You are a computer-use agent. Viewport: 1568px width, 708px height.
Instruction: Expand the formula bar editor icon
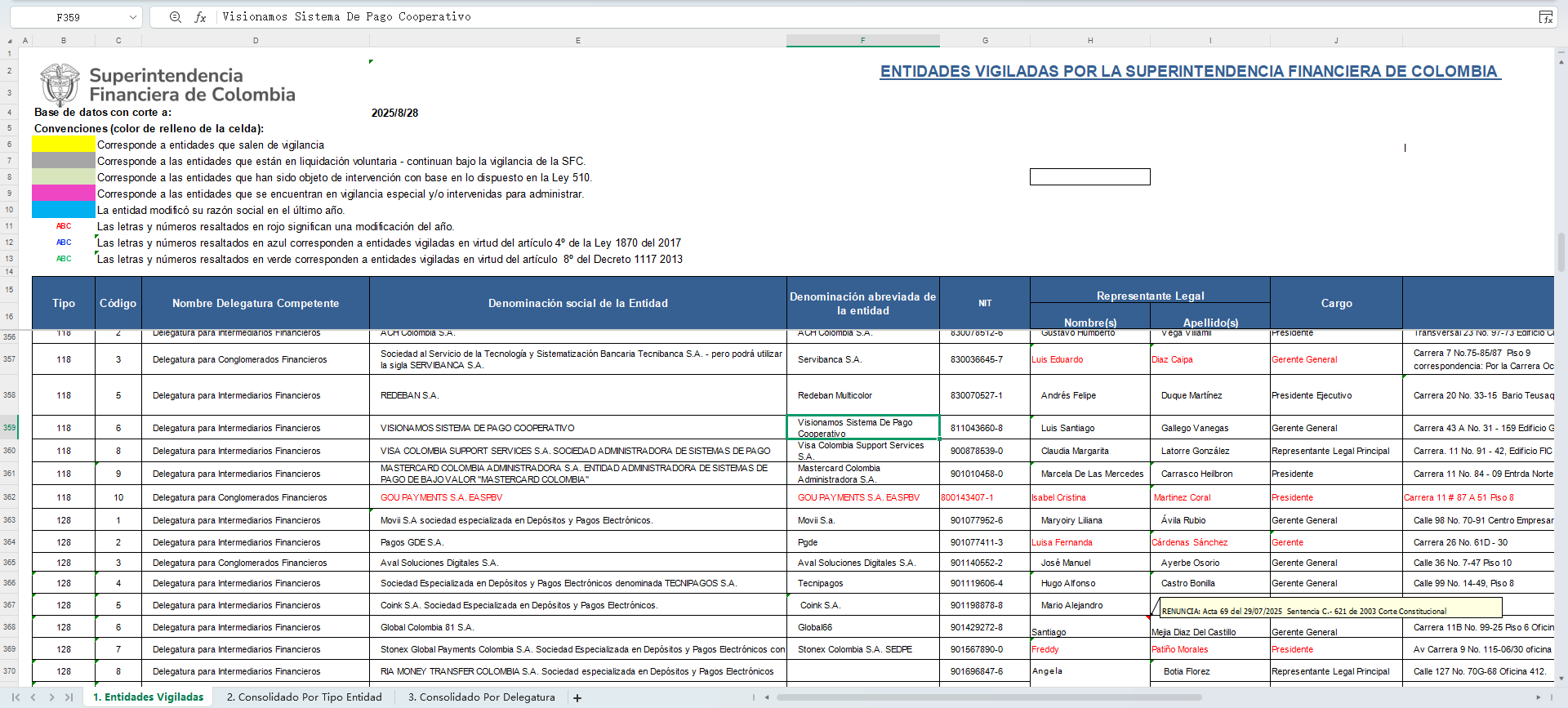(x=1545, y=17)
